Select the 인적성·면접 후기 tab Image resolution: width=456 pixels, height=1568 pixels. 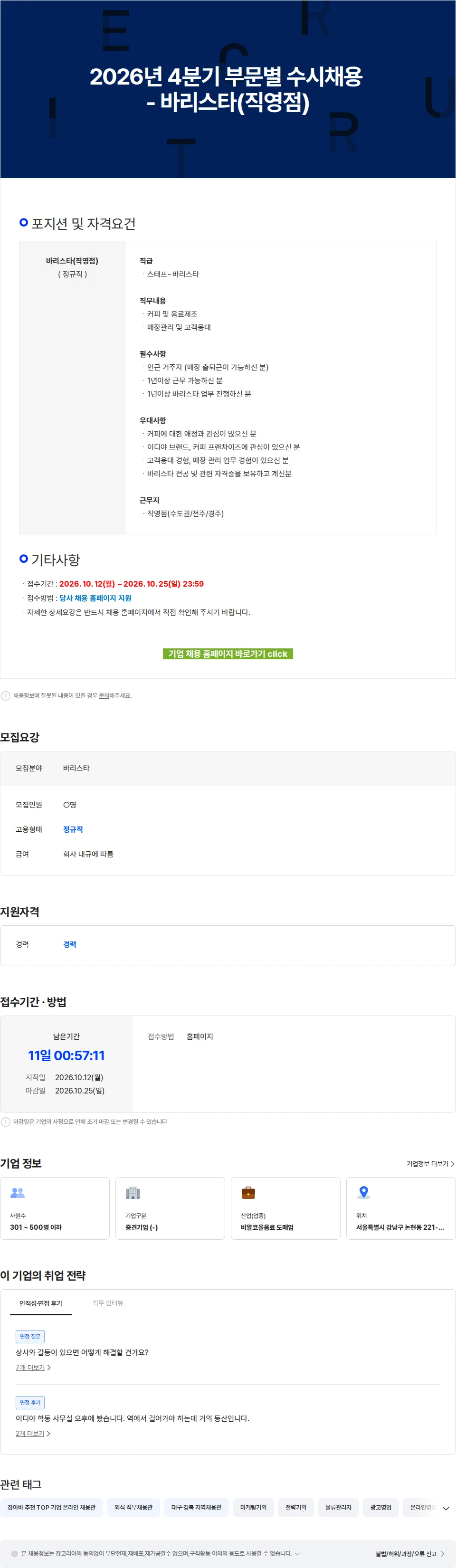click(41, 1303)
